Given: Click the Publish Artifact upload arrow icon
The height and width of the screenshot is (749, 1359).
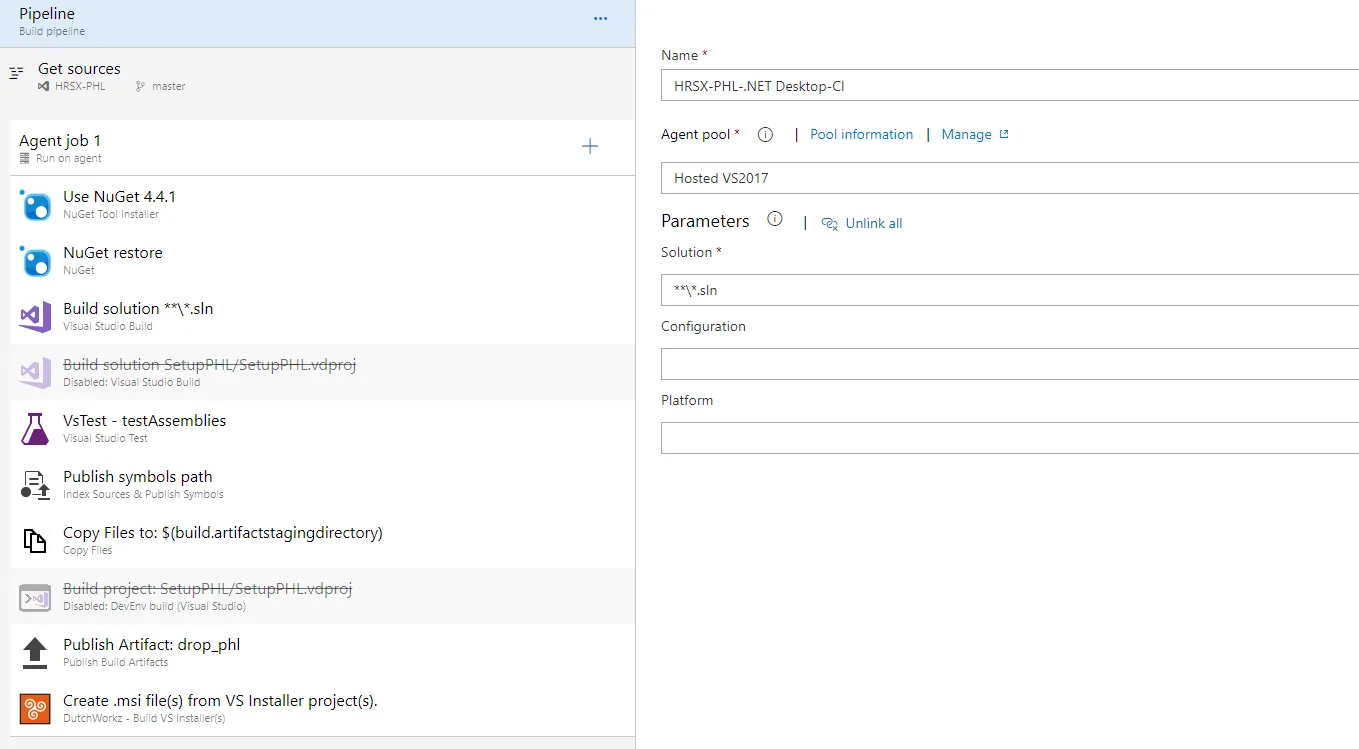Looking at the screenshot, I should (36, 653).
